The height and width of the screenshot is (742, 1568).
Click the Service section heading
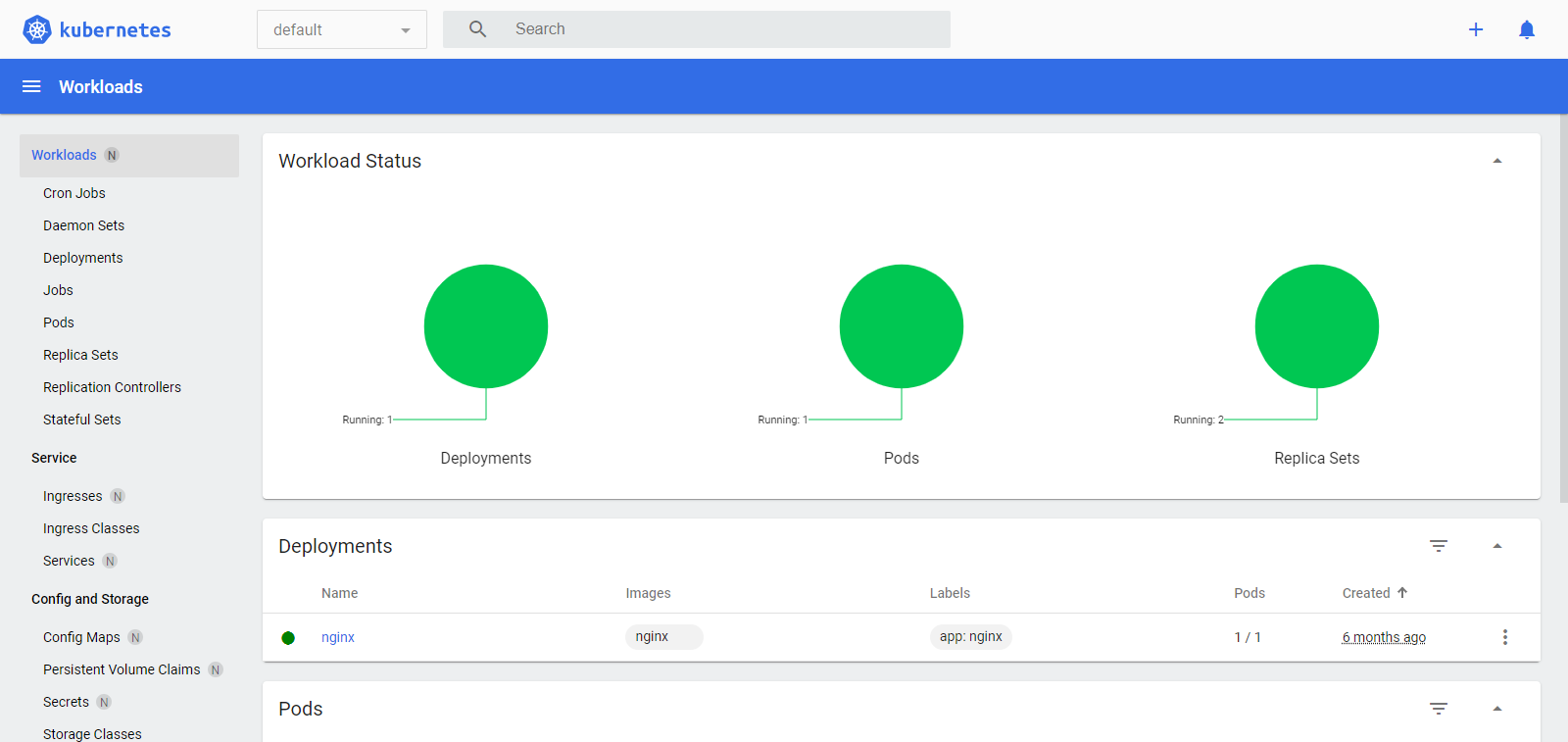(x=54, y=458)
